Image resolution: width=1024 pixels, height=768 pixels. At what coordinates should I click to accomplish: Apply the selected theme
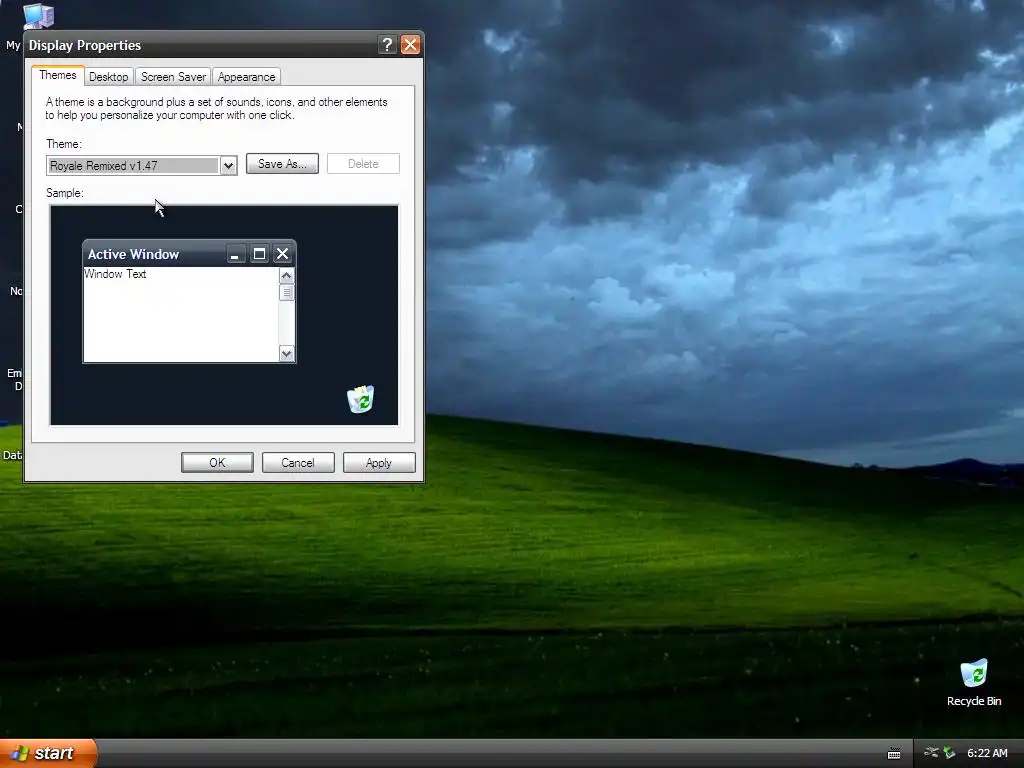[379, 463]
